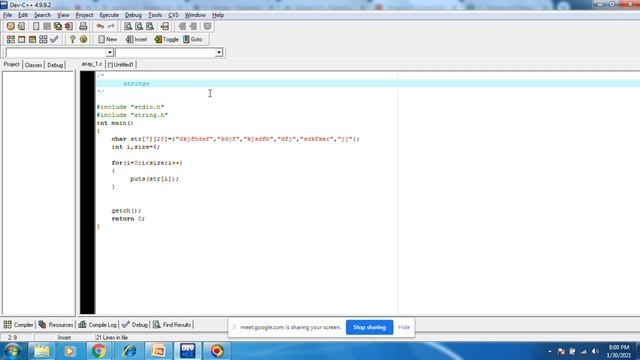The height and width of the screenshot is (360, 640).
Task: Click the line '#include "string.h"'
Action: (132, 115)
